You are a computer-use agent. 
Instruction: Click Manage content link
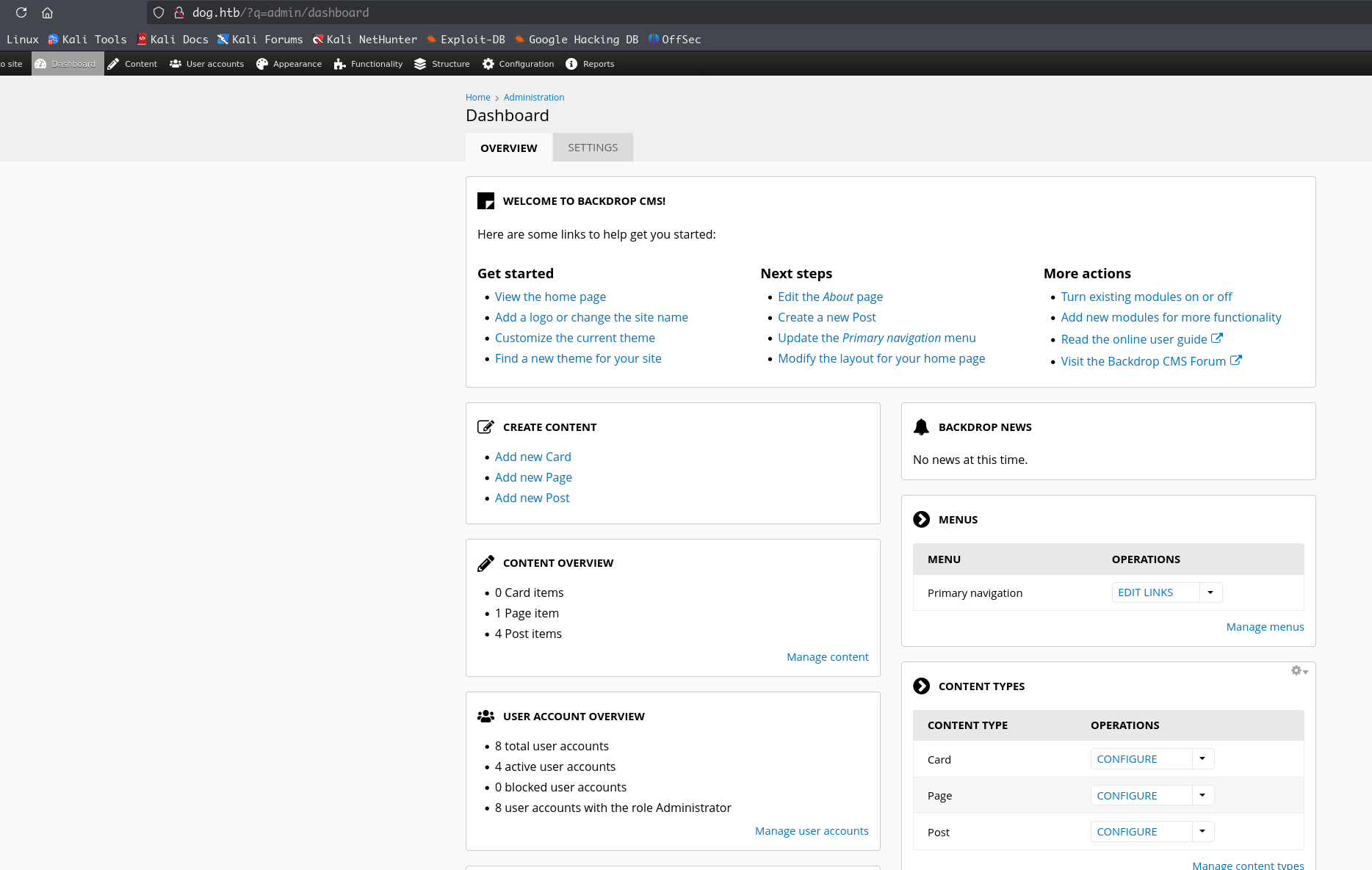click(x=828, y=657)
